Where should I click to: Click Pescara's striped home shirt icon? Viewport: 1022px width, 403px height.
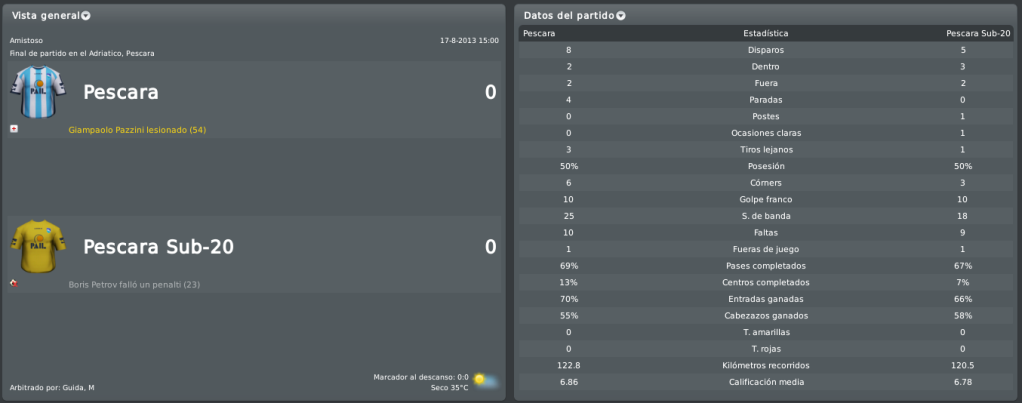tap(38, 91)
